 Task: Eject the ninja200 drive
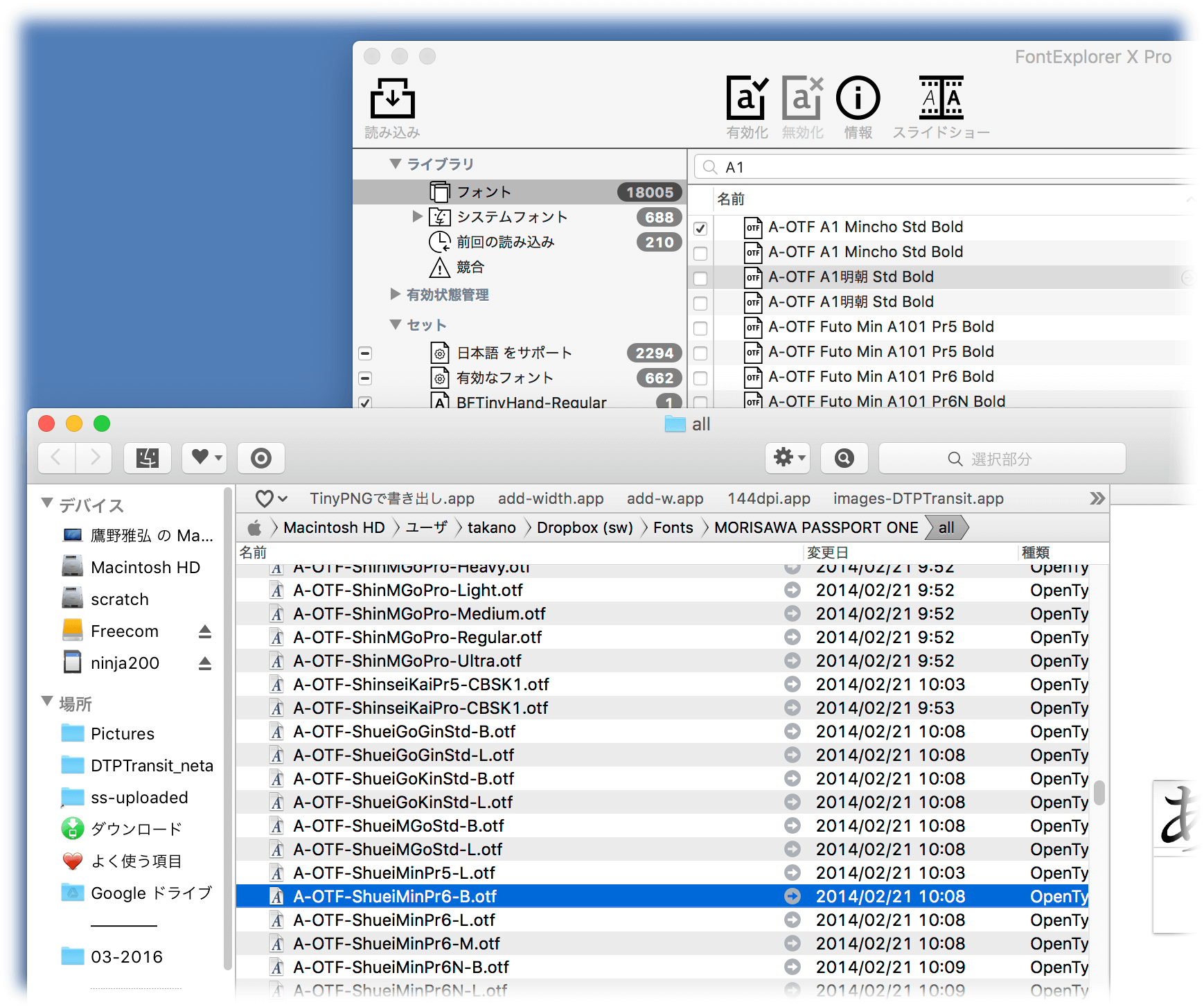204,663
